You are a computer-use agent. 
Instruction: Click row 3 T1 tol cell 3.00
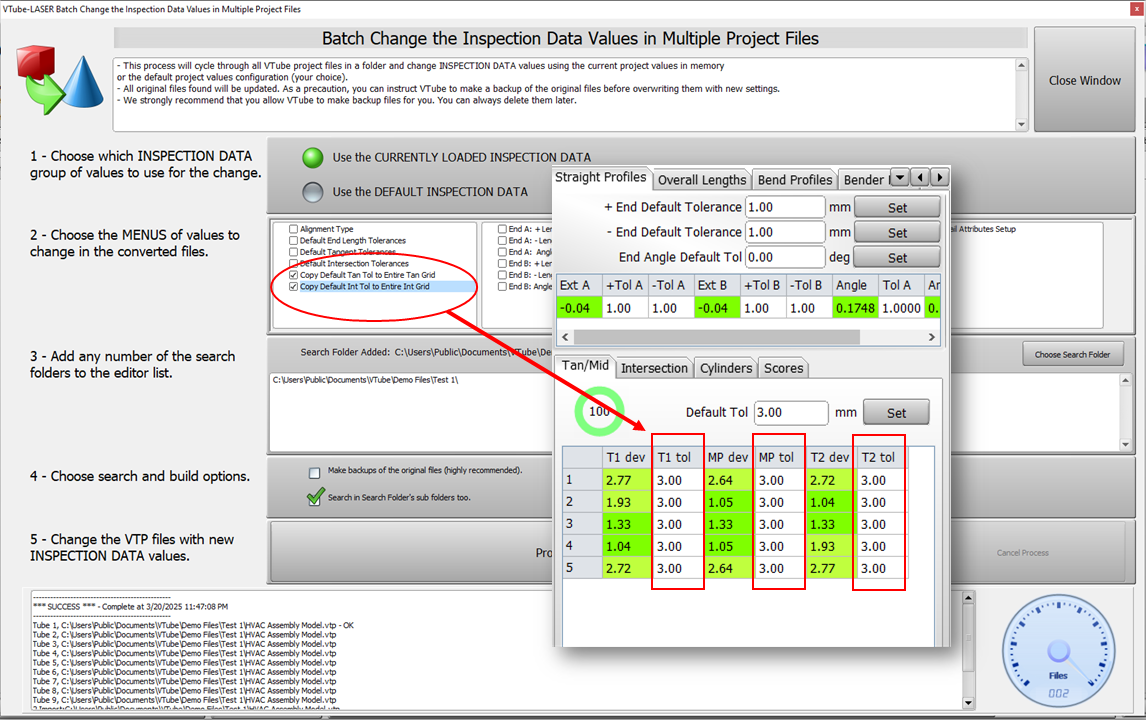point(678,524)
